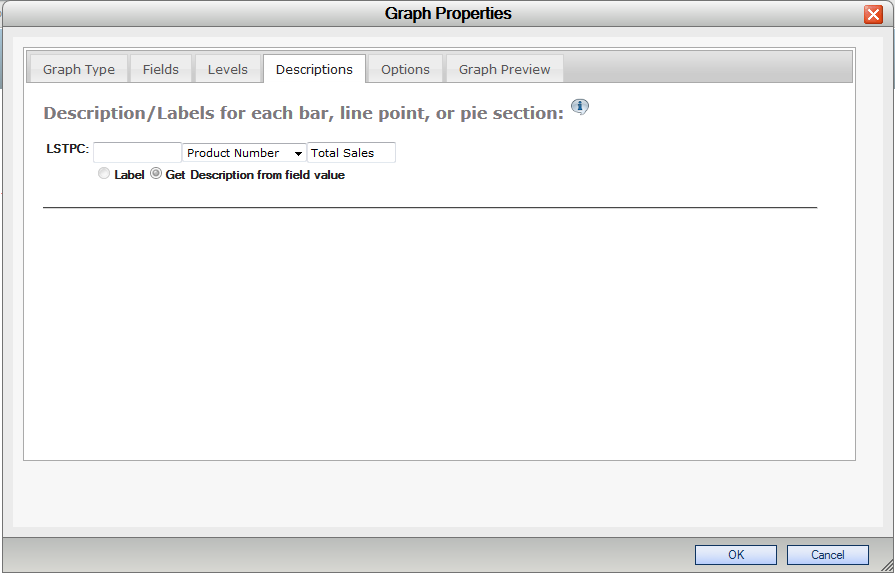The width and height of the screenshot is (895, 573).
Task: Click into the Total Sales text field
Action: tap(351, 152)
